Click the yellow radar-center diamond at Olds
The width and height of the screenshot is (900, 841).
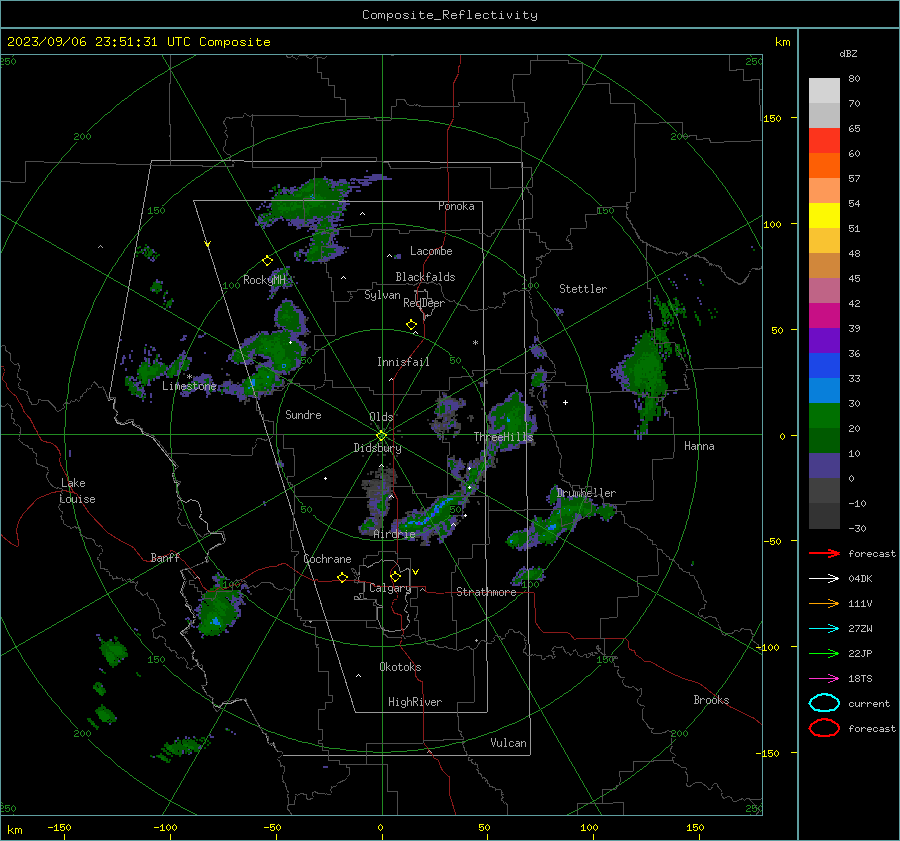point(381,436)
